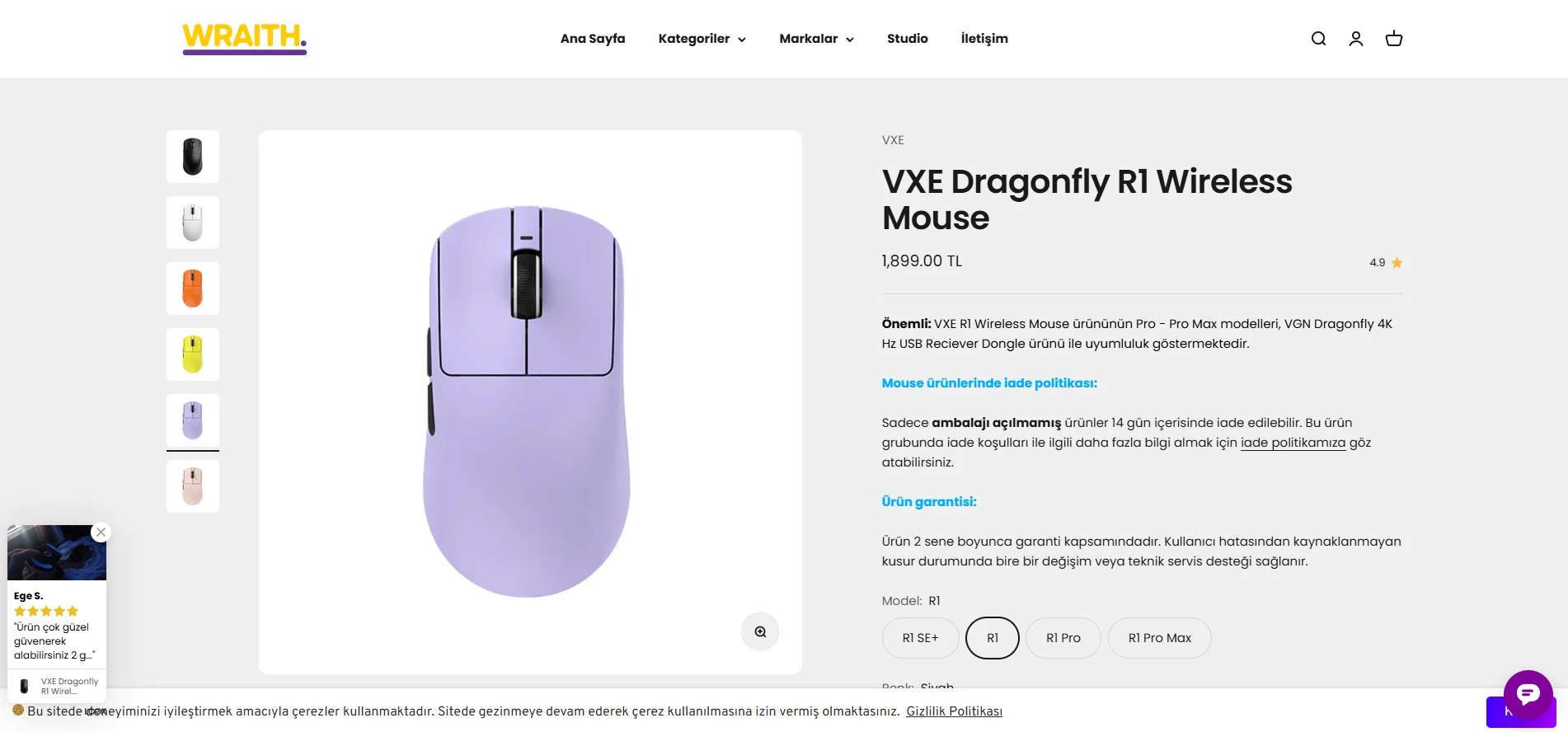Select the orange mouse thumbnail

point(193,289)
